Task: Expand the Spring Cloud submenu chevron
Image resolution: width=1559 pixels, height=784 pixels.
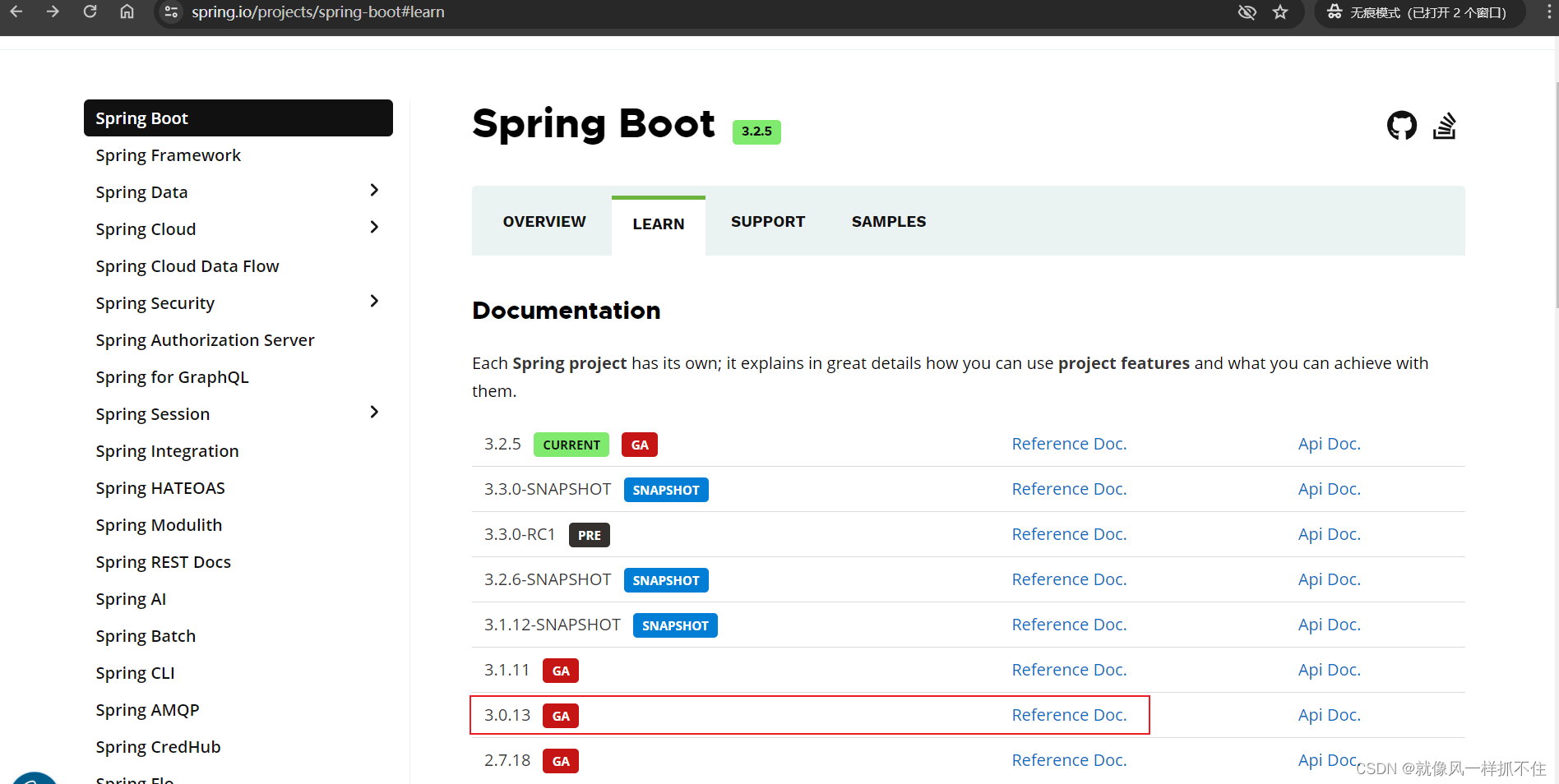Action: pyautogui.click(x=374, y=228)
